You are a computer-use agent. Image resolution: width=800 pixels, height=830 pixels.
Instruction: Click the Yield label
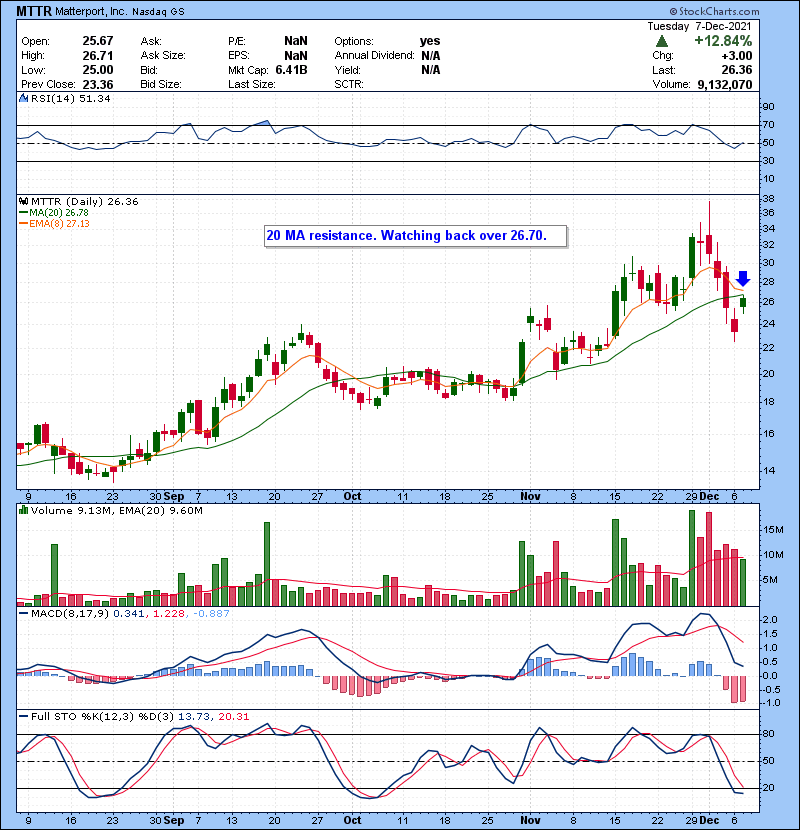coord(347,70)
